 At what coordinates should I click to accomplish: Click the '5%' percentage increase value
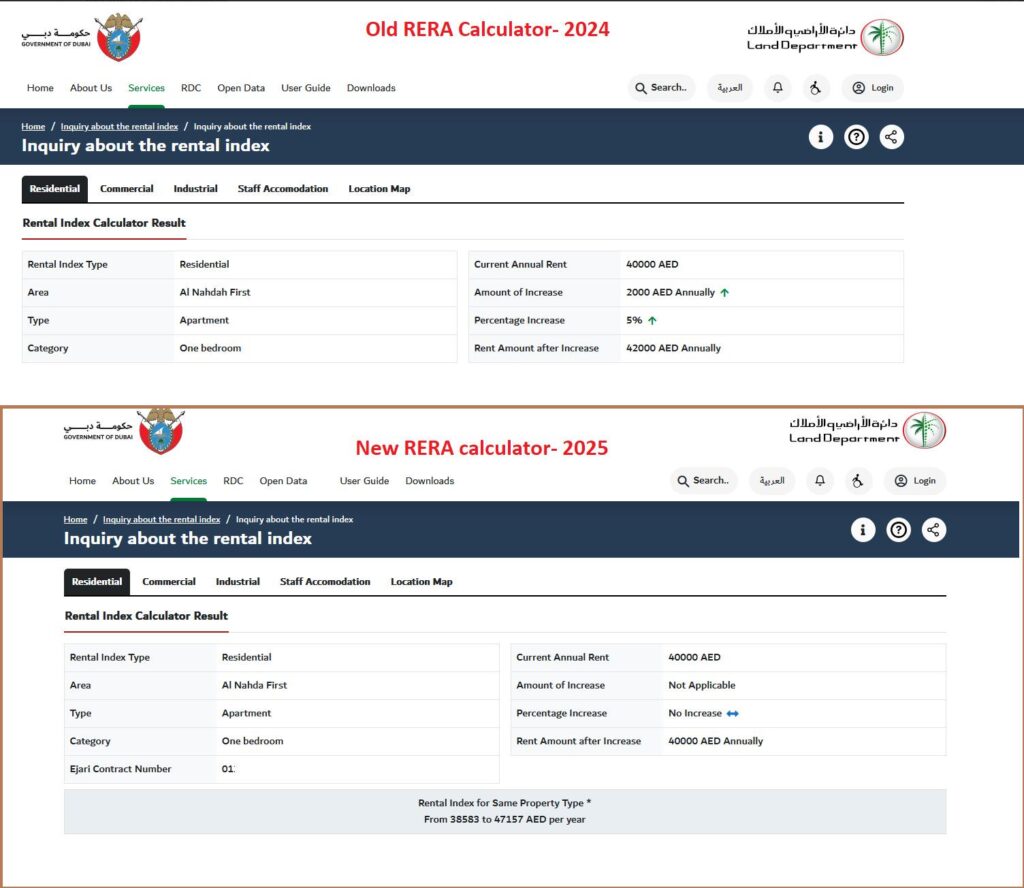tap(633, 321)
